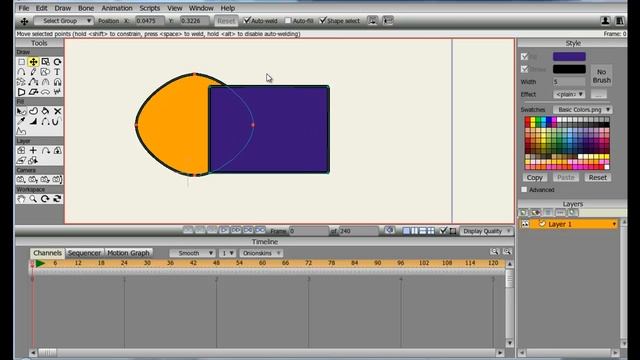Open the interval 1 dropdown in Timeline
Viewport: 640px width, 360px height.
pyautogui.click(x=227, y=253)
